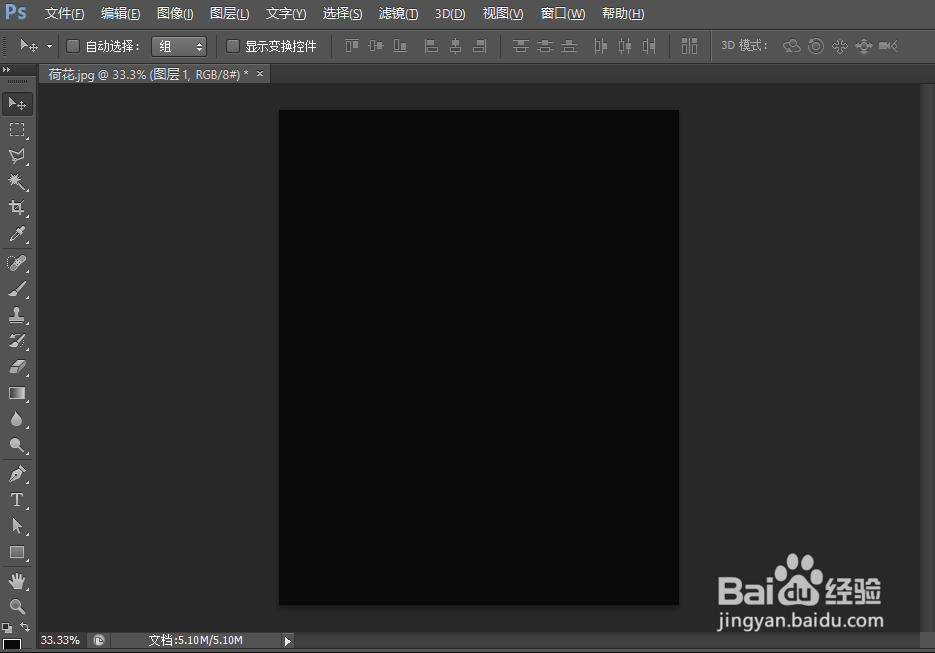Select the Brush tool

(17, 289)
